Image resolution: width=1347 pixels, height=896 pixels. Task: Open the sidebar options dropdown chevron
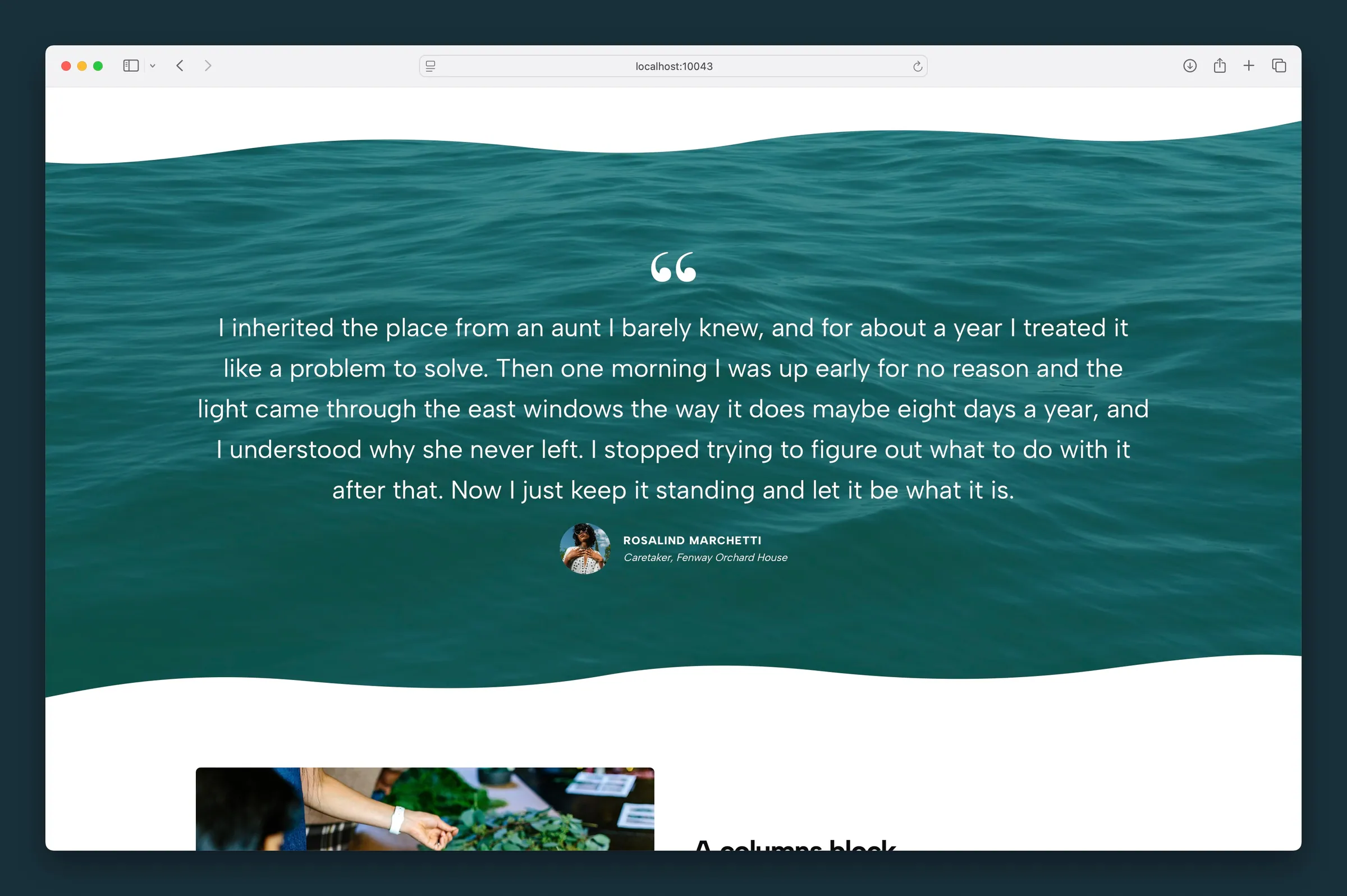[x=153, y=66]
